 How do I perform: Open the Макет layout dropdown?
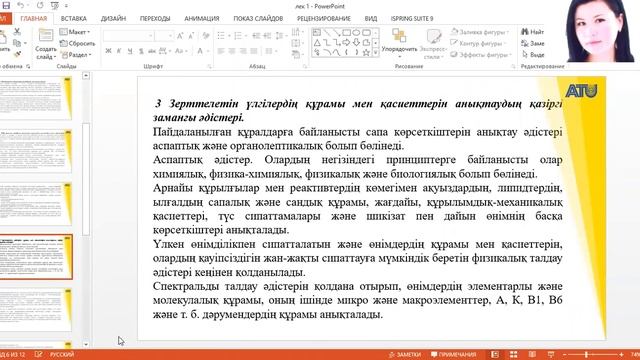pos(75,31)
